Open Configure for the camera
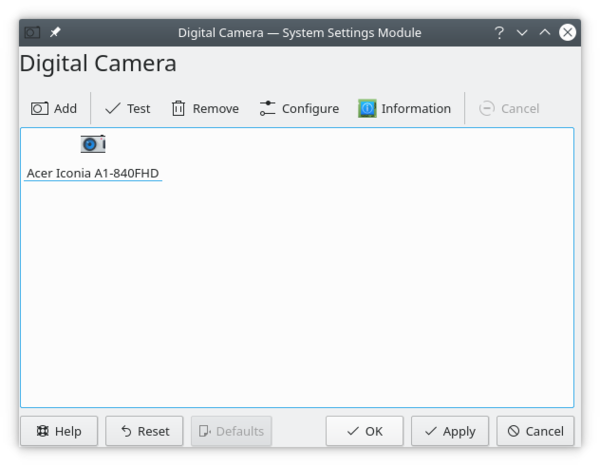This screenshot has width=600, height=466. tap(299, 108)
